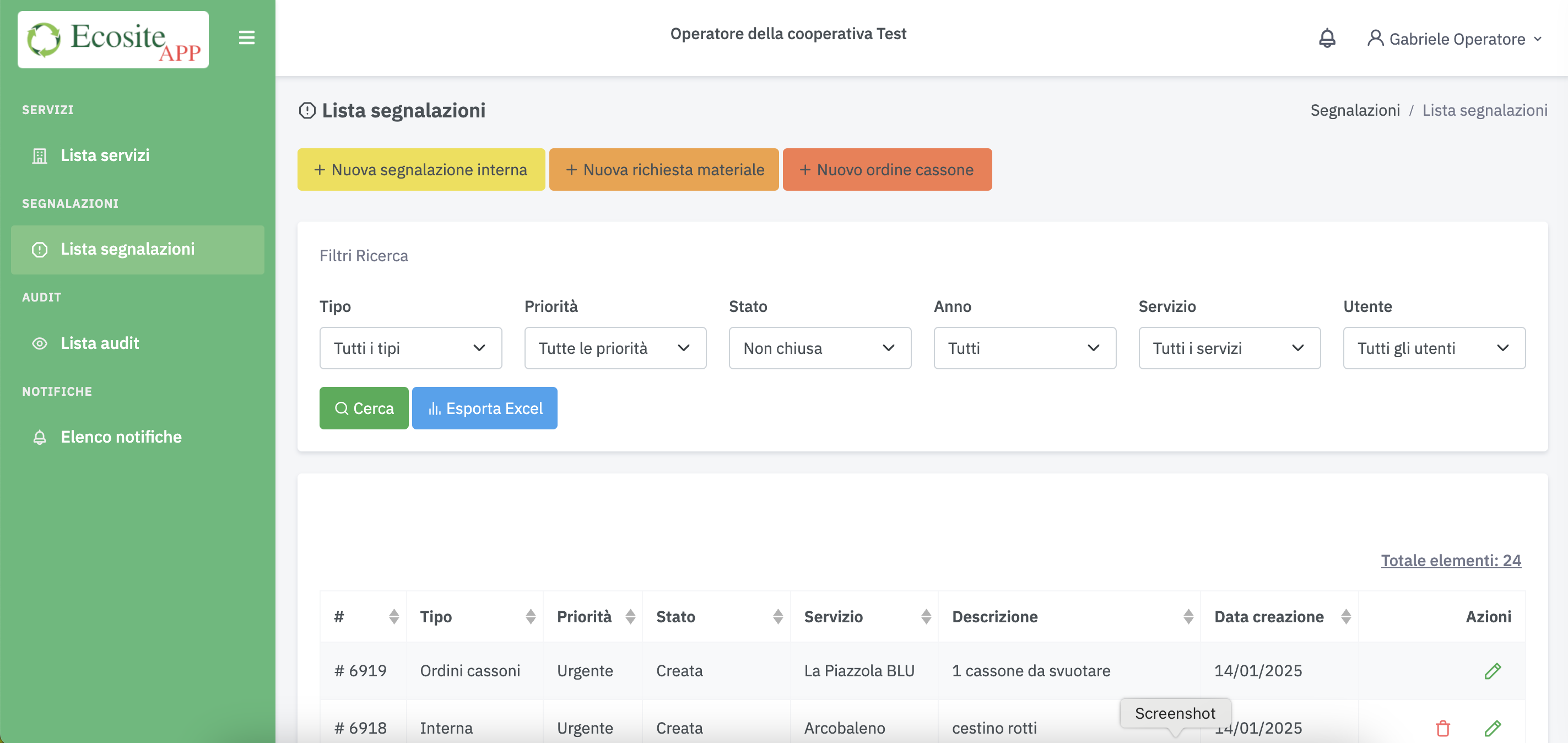Image resolution: width=1568 pixels, height=743 pixels.
Task: Toggle the hamburger sidebar menu
Action: tap(246, 38)
